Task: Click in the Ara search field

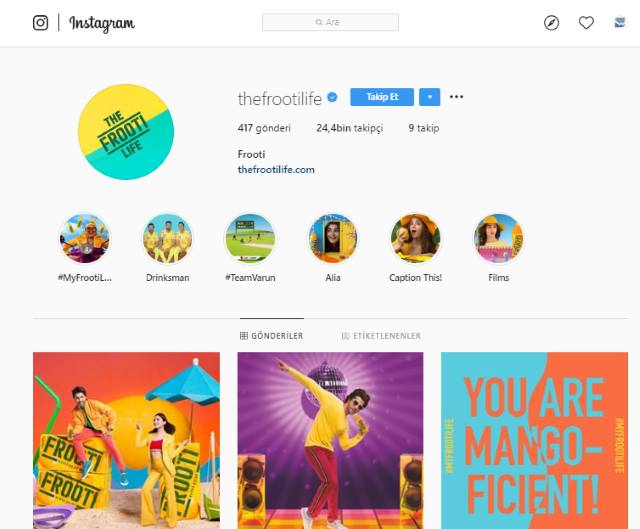Action: point(331,22)
